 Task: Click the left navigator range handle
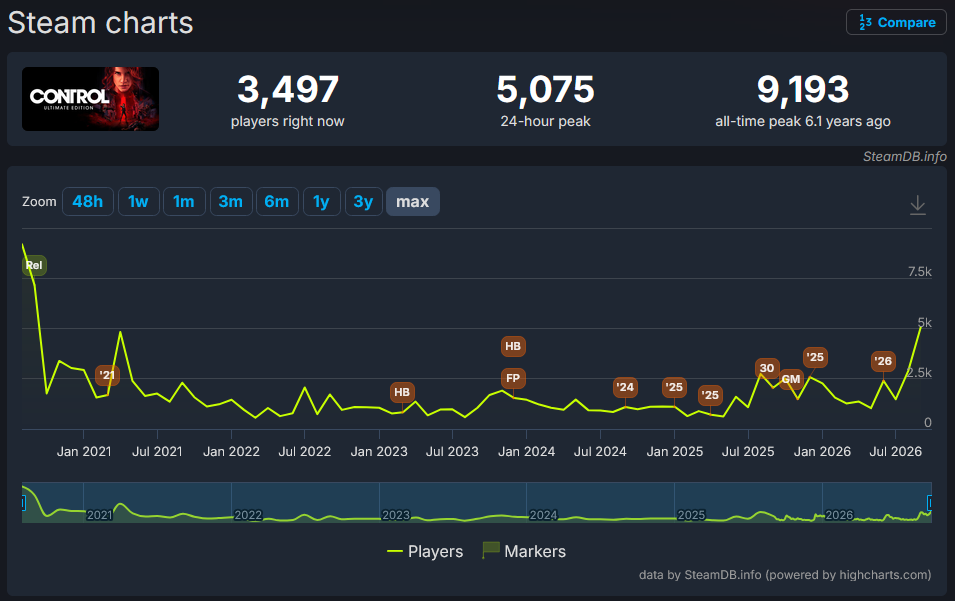tap(23, 503)
